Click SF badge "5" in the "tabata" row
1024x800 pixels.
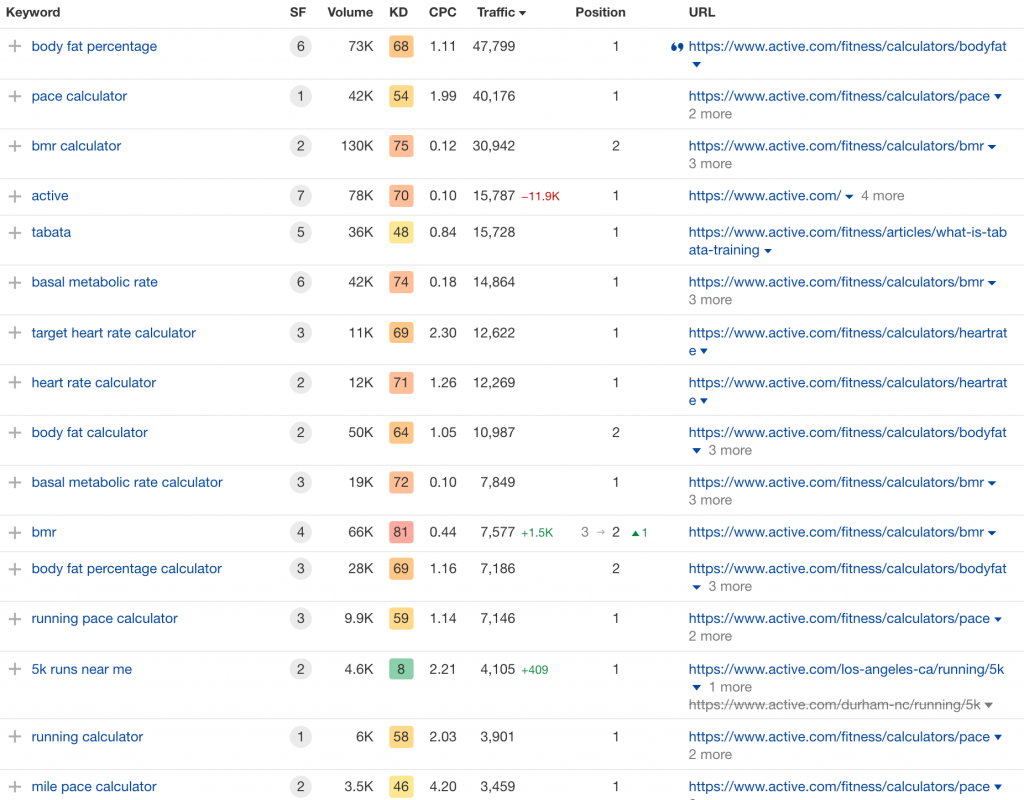300,232
